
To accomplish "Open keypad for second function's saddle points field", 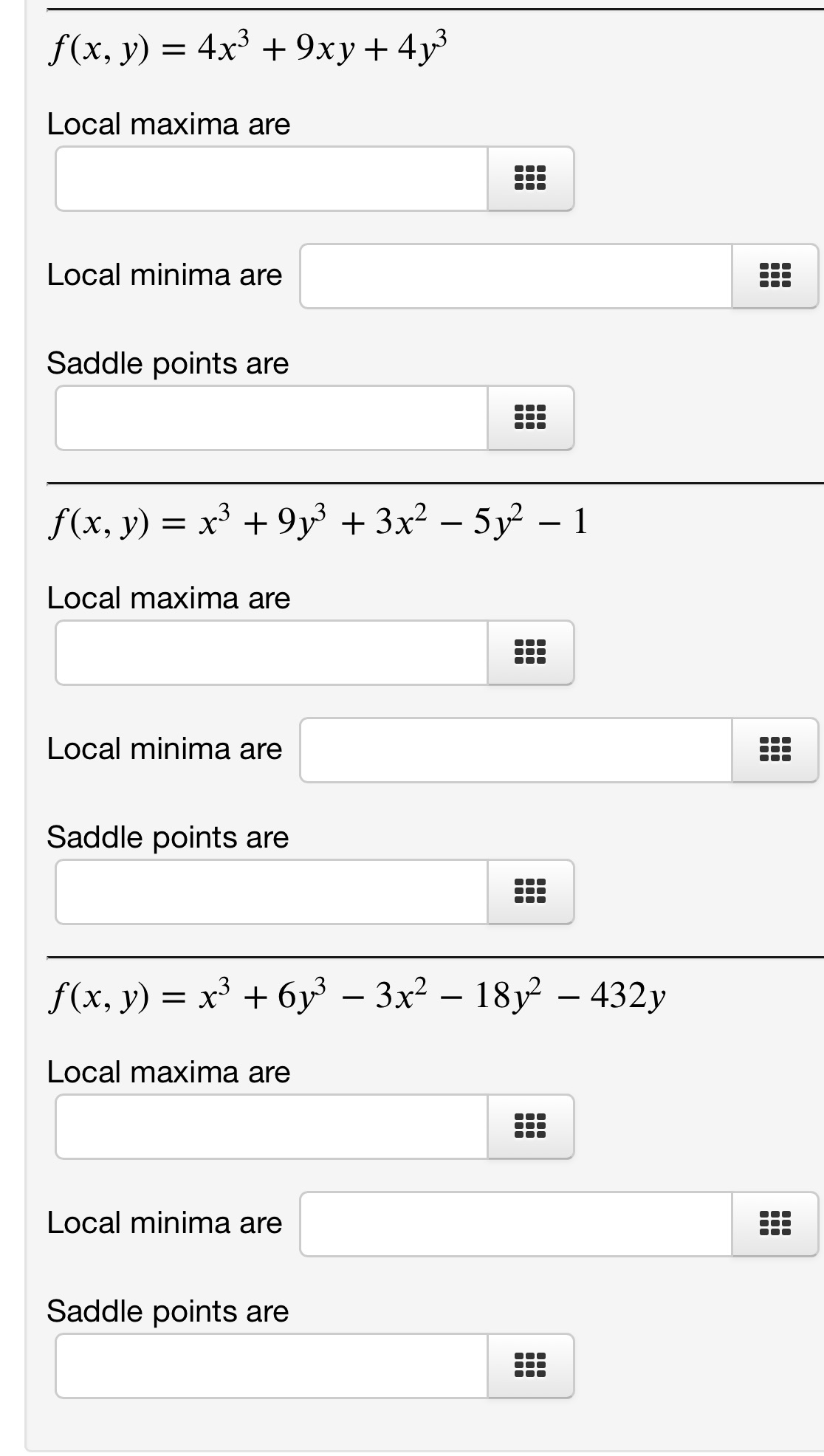I will click(x=531, y=892).
